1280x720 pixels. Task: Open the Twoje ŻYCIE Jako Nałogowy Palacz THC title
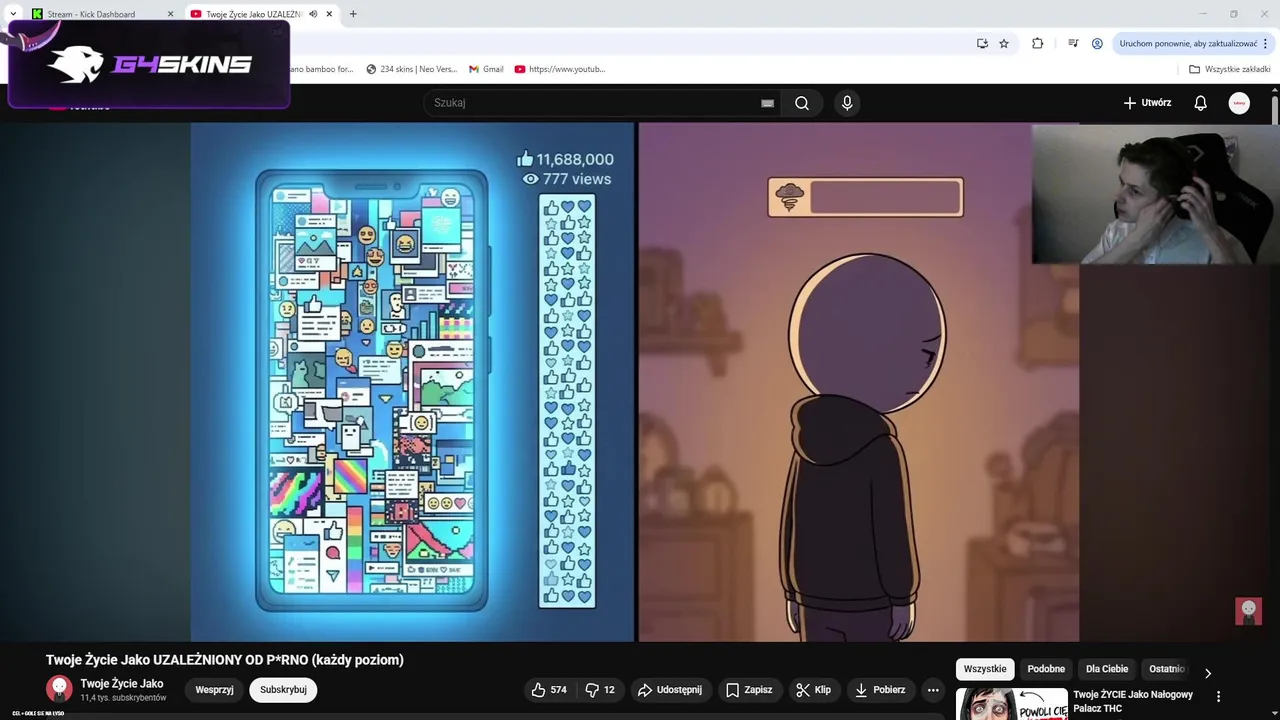(x=1133, y=701)
